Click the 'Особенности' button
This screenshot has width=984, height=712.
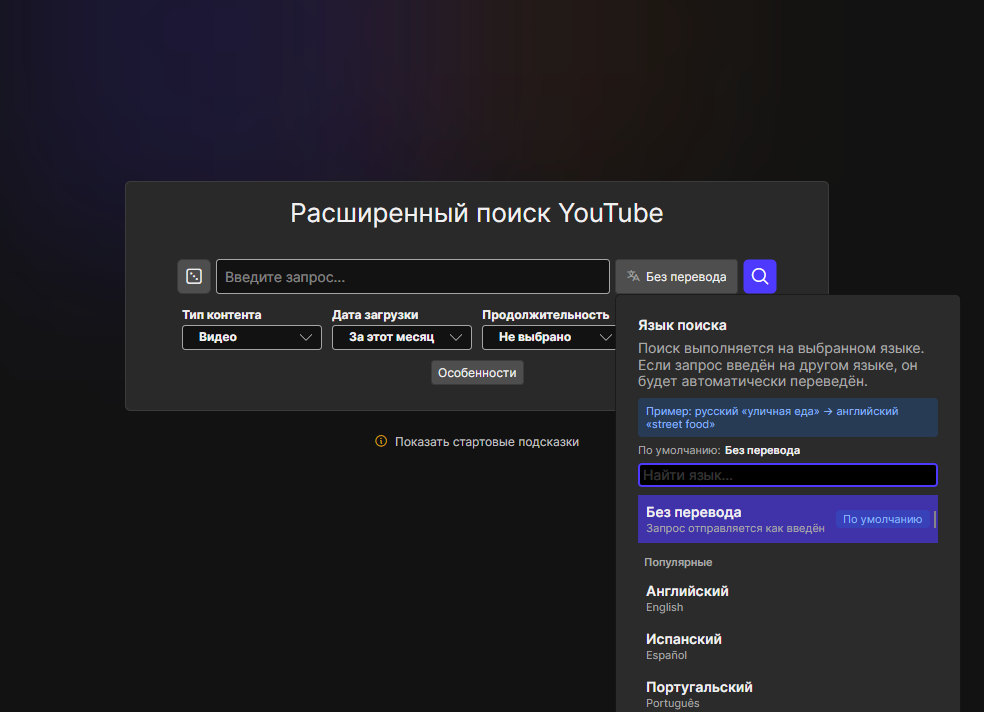(477, 373)
